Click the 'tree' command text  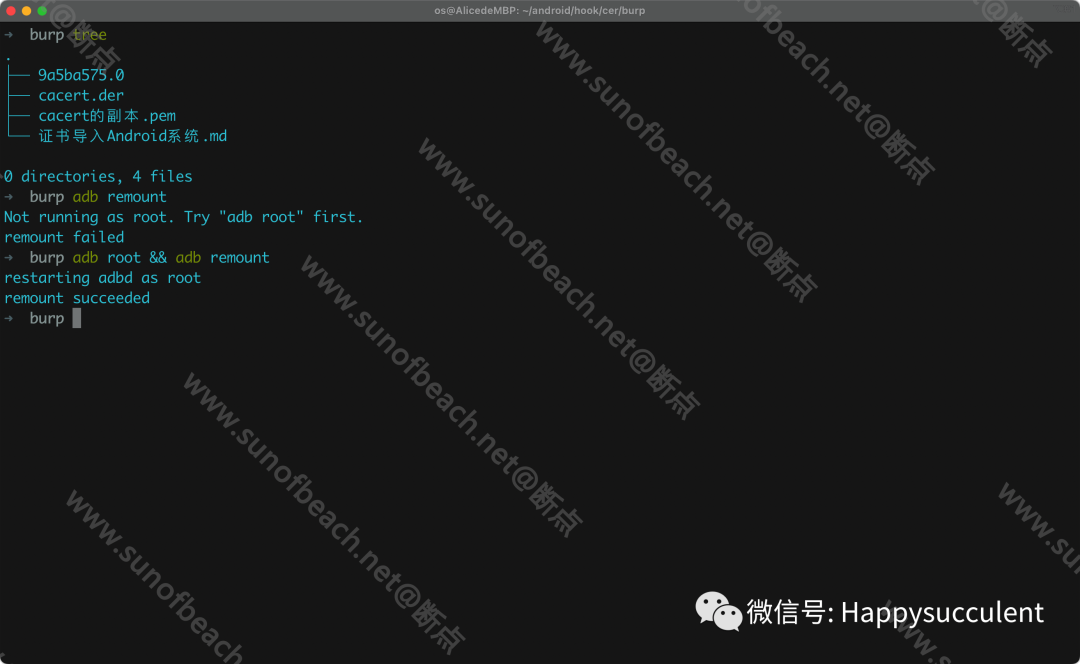coord(90,34)
